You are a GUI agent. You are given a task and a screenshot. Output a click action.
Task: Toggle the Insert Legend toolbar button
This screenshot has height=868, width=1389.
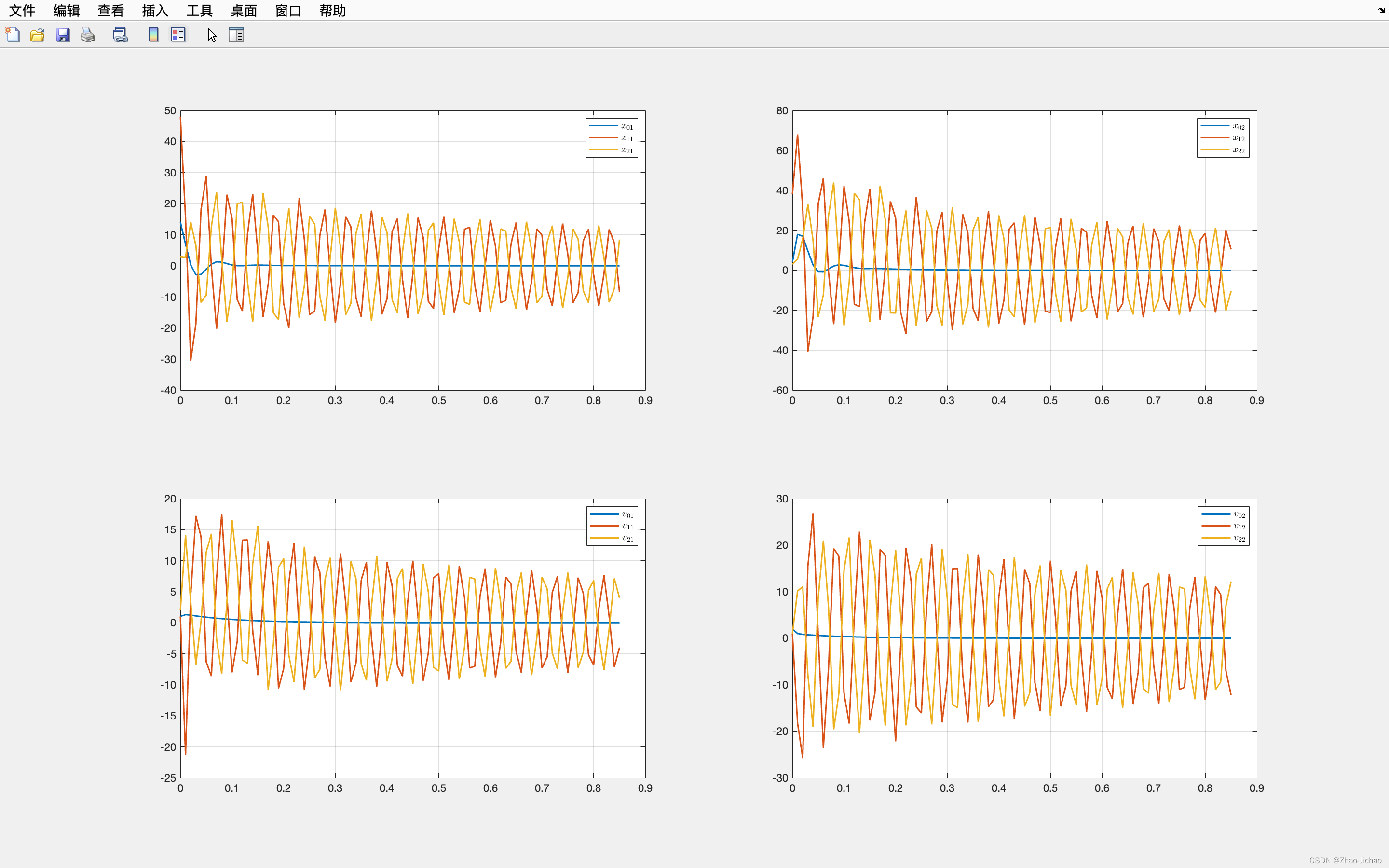point(178,35)
